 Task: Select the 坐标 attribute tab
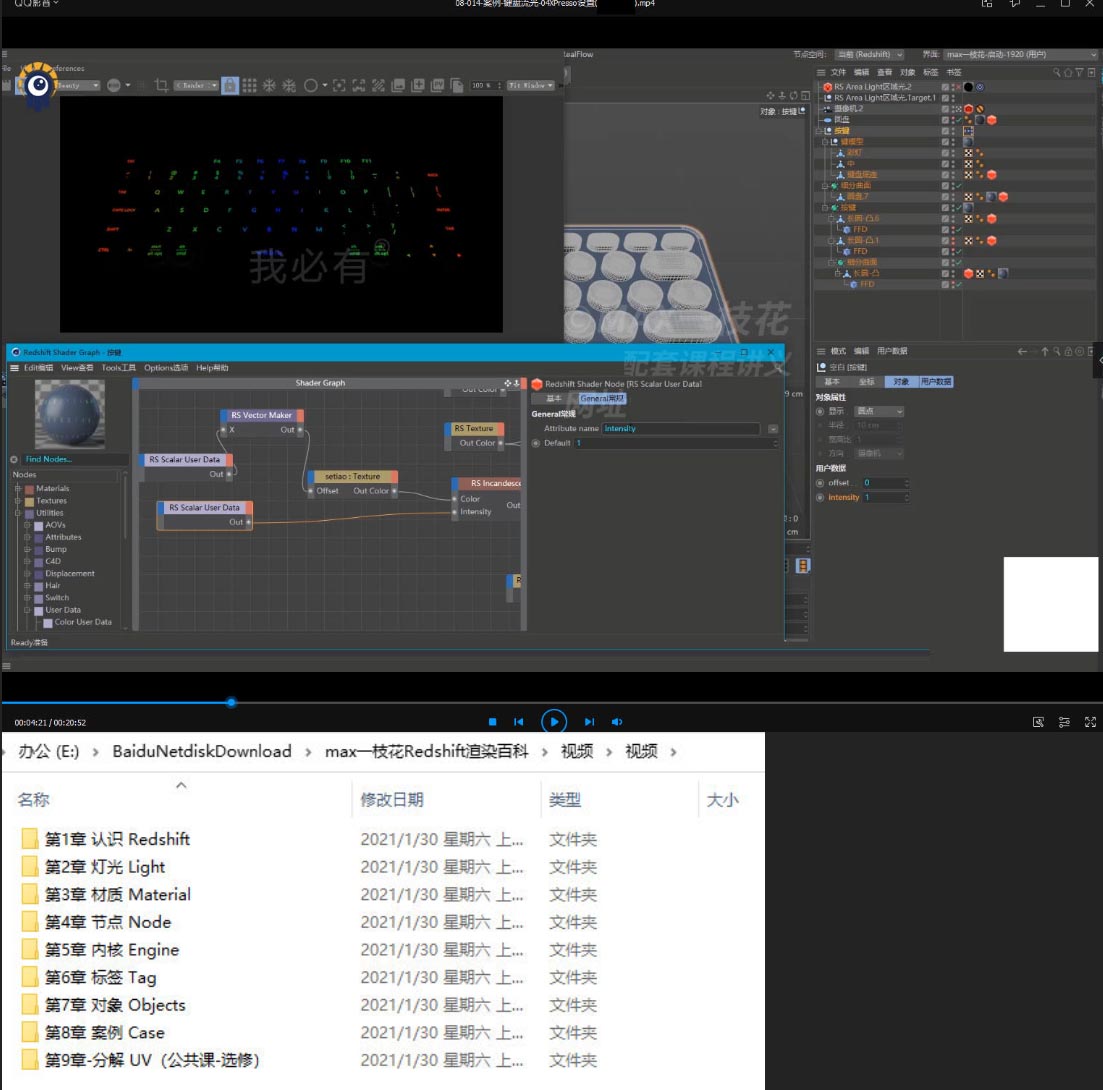(867, 382)
